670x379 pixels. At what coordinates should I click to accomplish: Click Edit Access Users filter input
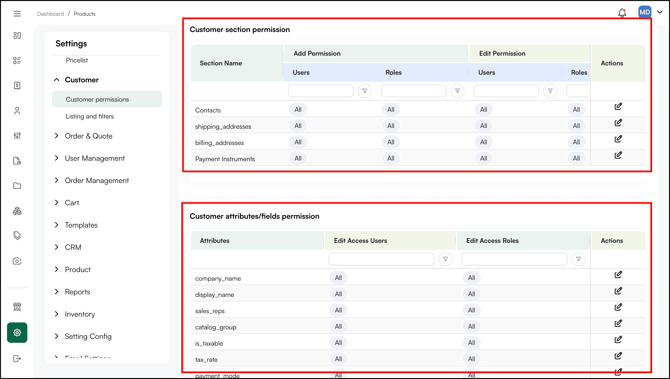381,259
